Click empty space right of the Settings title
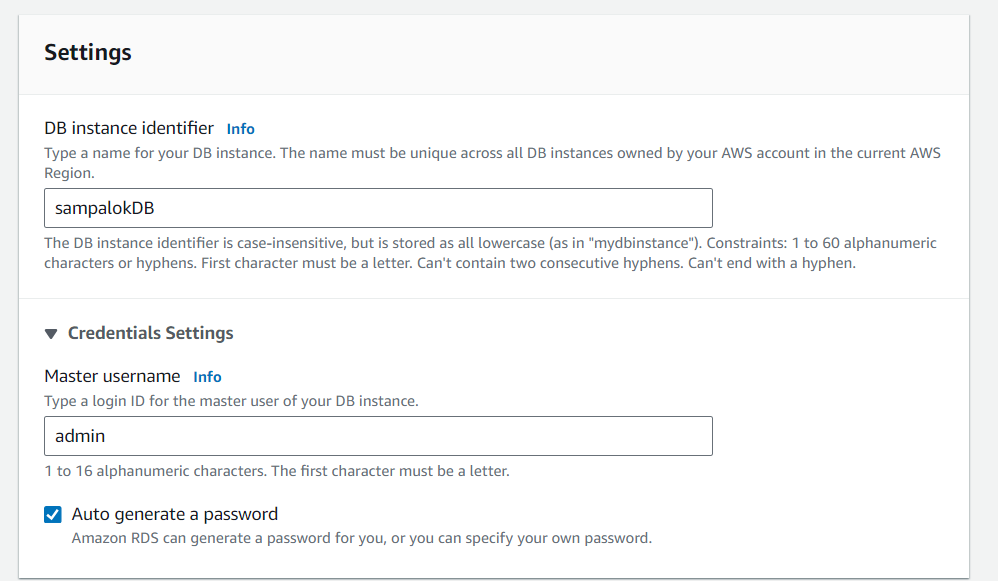Image resolution: width=998 pixels, height=581 pixels. coord(550,52)
